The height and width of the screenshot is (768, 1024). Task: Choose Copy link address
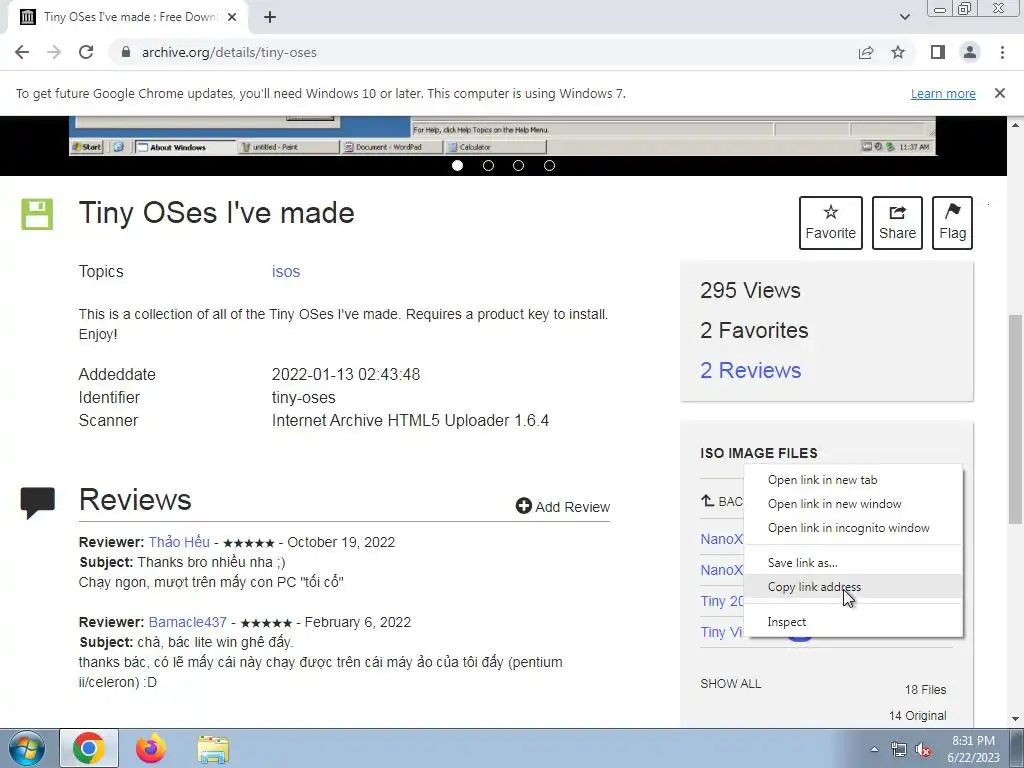click(x=853, y=587)
